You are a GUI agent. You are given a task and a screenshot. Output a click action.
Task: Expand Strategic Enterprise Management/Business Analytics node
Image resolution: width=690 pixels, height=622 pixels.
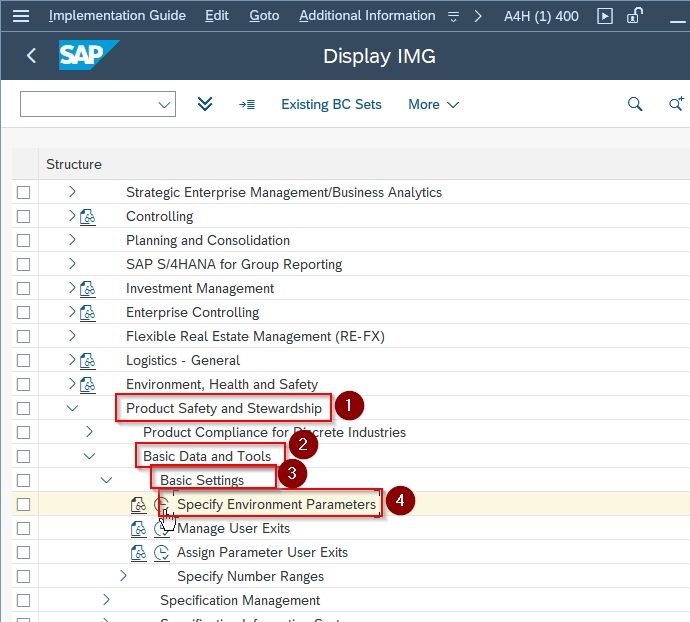(72, 191)
